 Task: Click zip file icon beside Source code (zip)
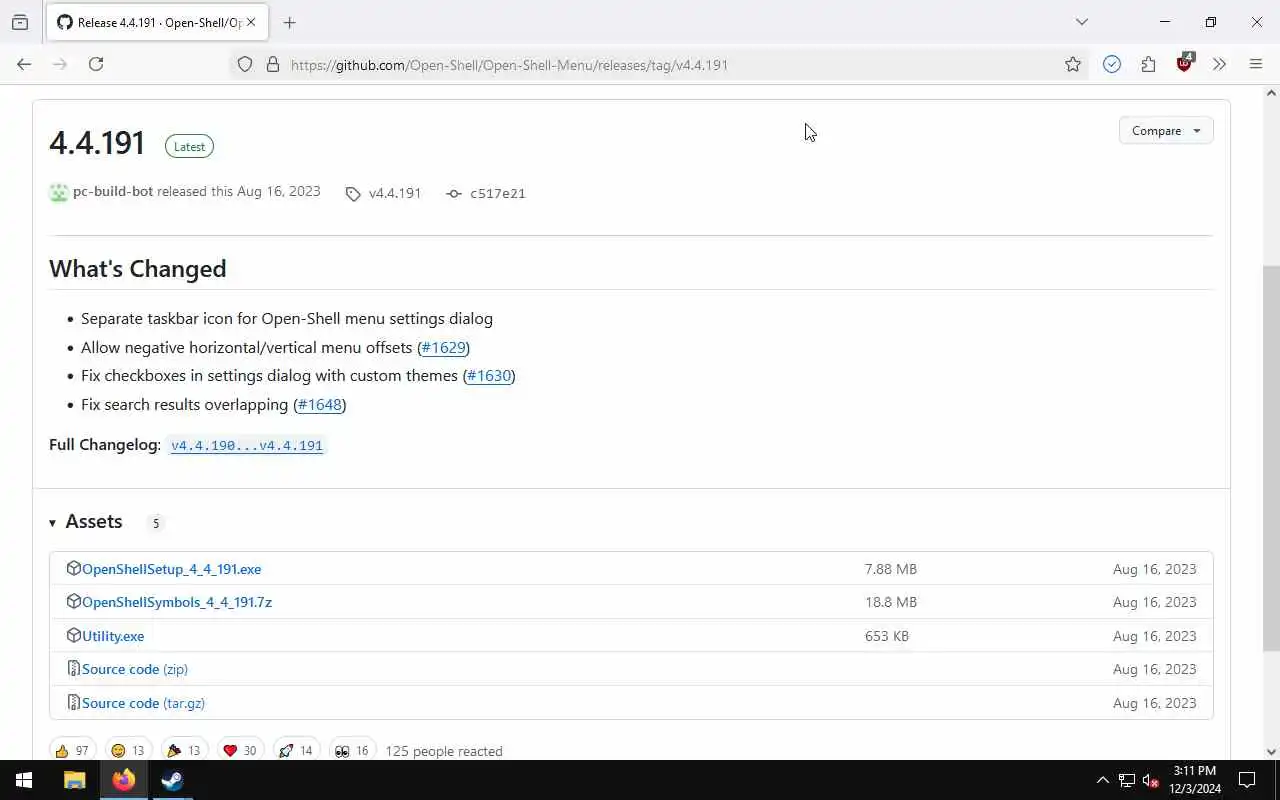[x=73, y=668]
